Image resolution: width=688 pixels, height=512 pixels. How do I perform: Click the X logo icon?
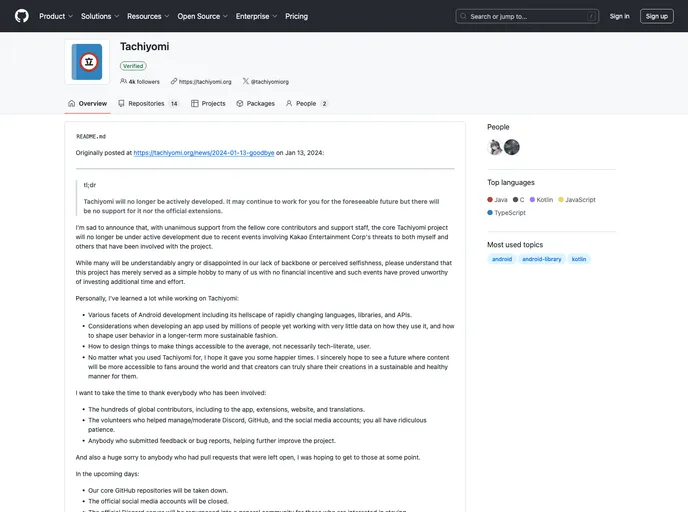pos(246,81)
